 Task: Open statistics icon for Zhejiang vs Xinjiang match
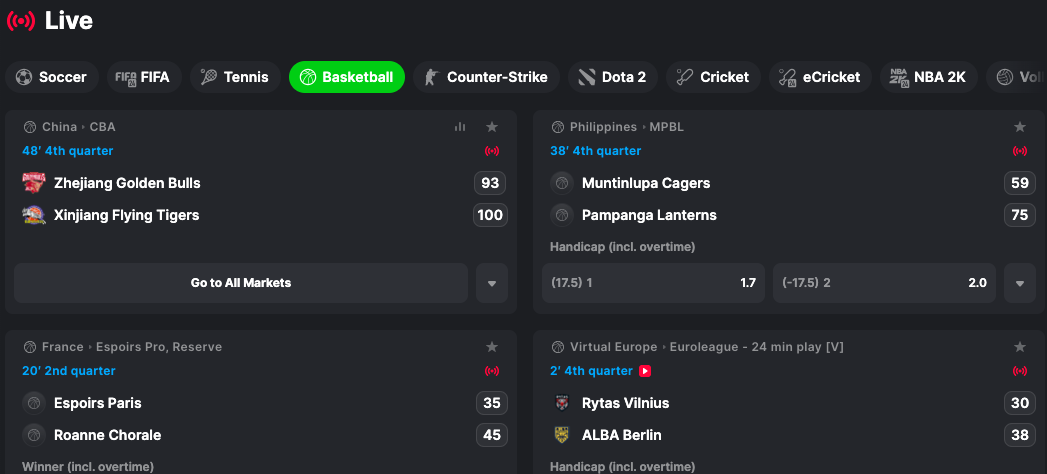[x=459, y=127]
